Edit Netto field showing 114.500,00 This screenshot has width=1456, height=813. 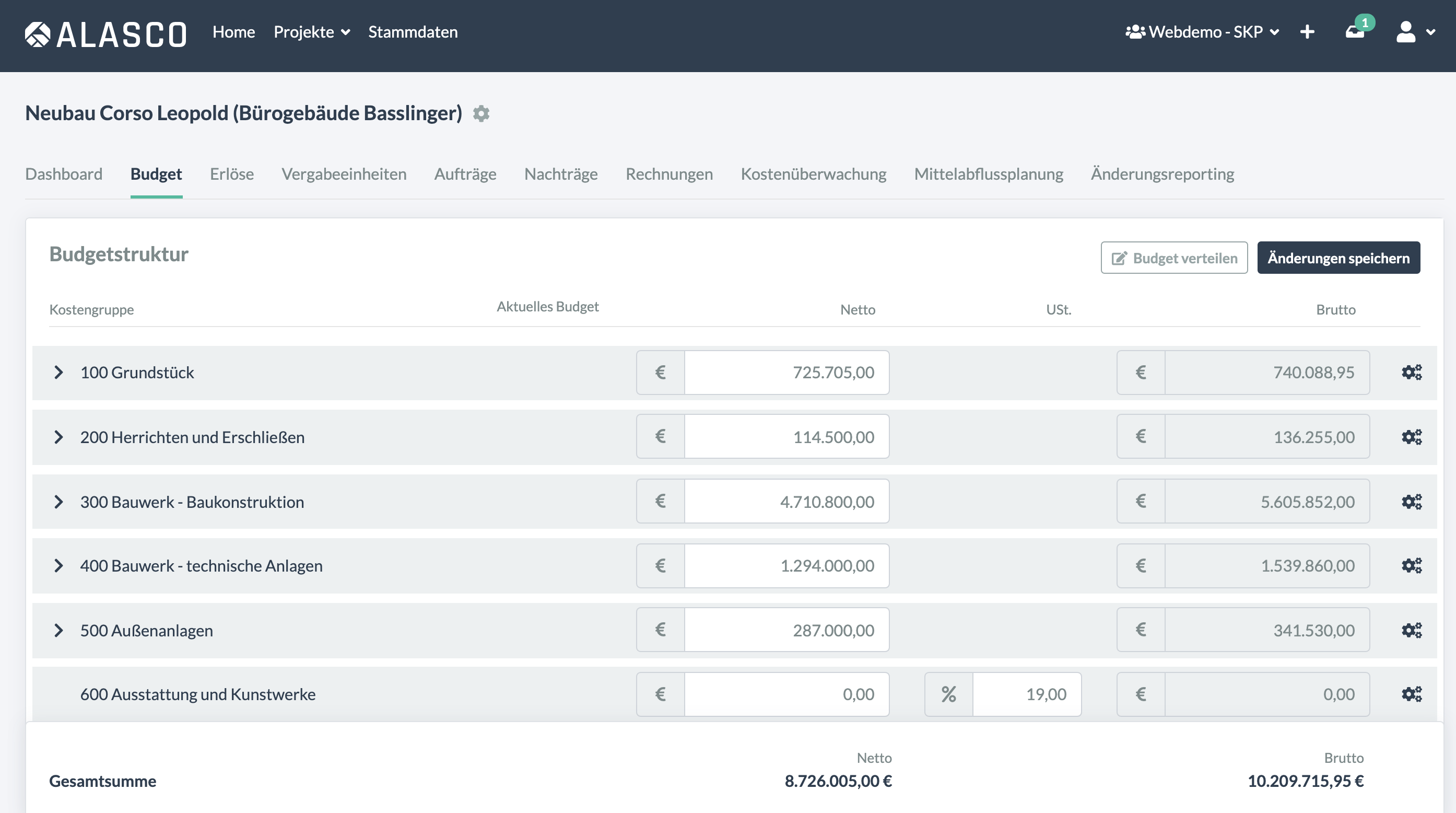786,436
